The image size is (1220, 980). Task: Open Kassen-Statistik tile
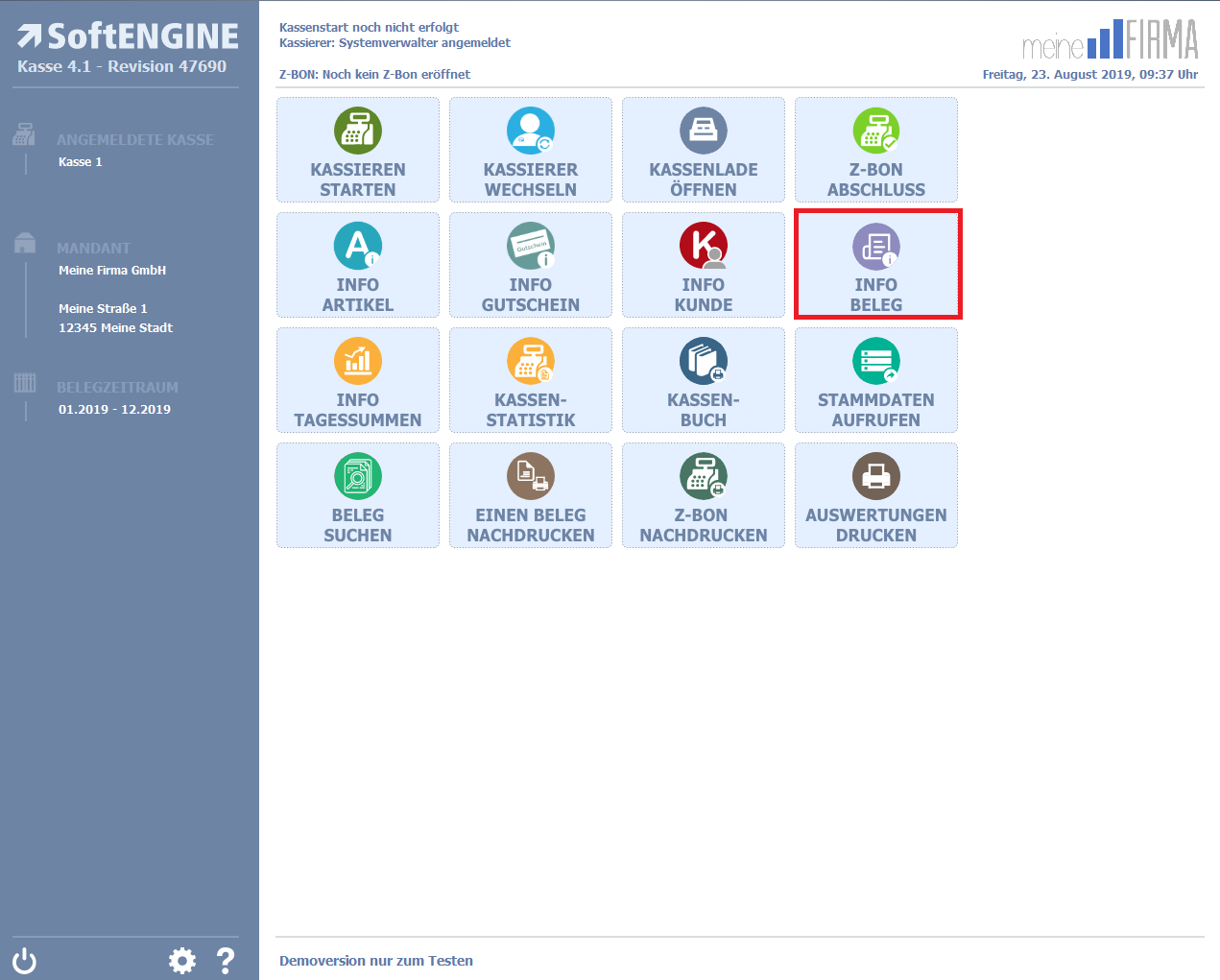530,380
